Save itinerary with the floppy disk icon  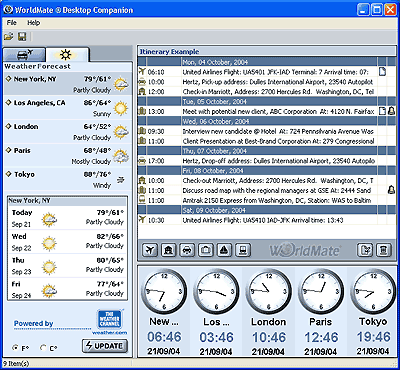click(22, 37)
